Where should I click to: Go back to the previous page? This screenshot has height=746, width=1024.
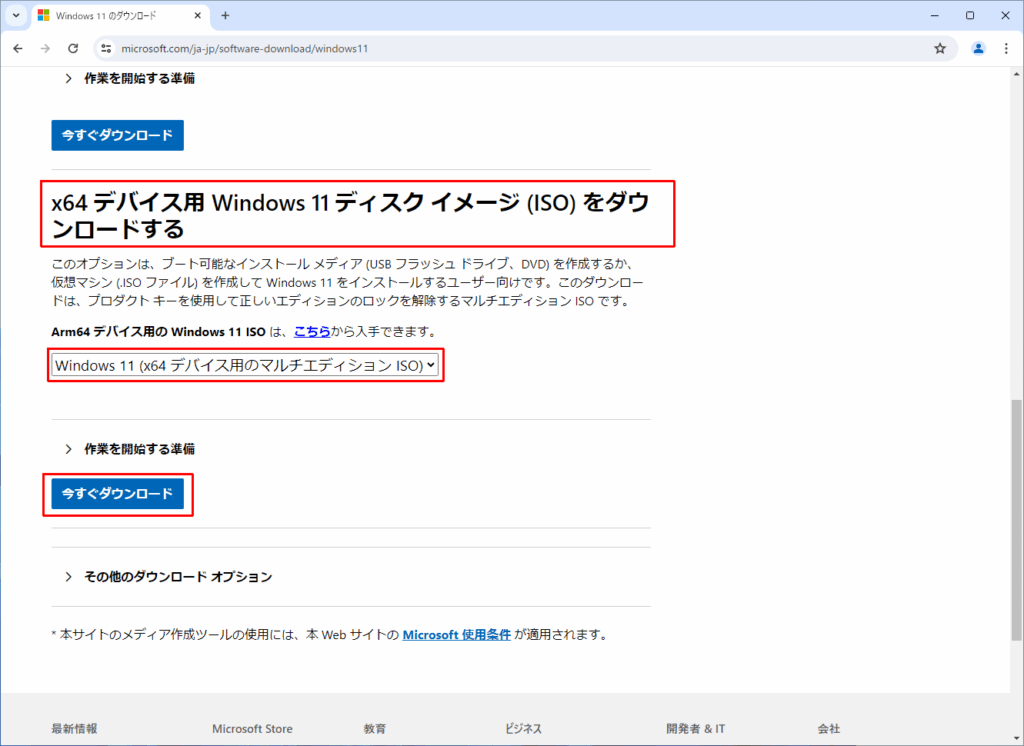coord(18,48)
